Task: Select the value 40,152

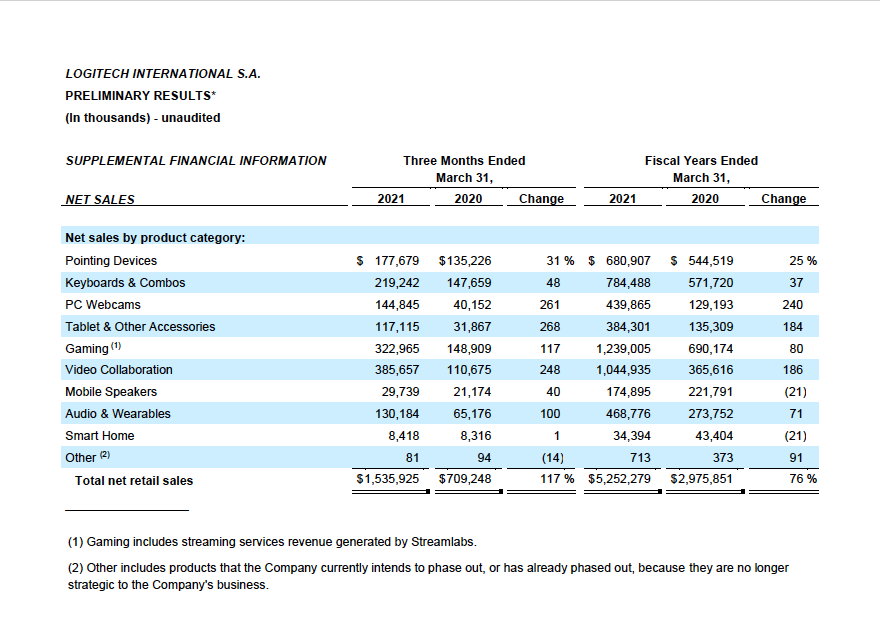Action: (472, 305)
